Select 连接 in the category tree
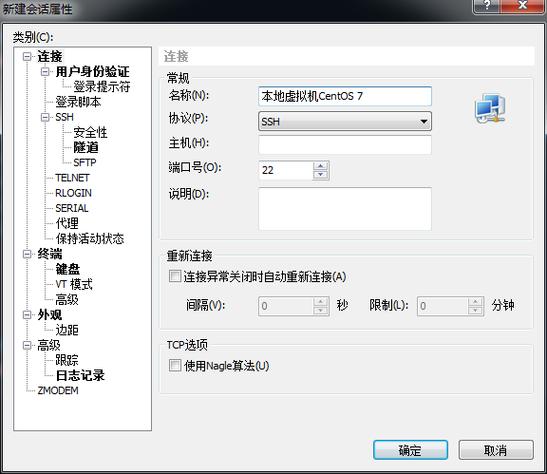 (50, 57)
